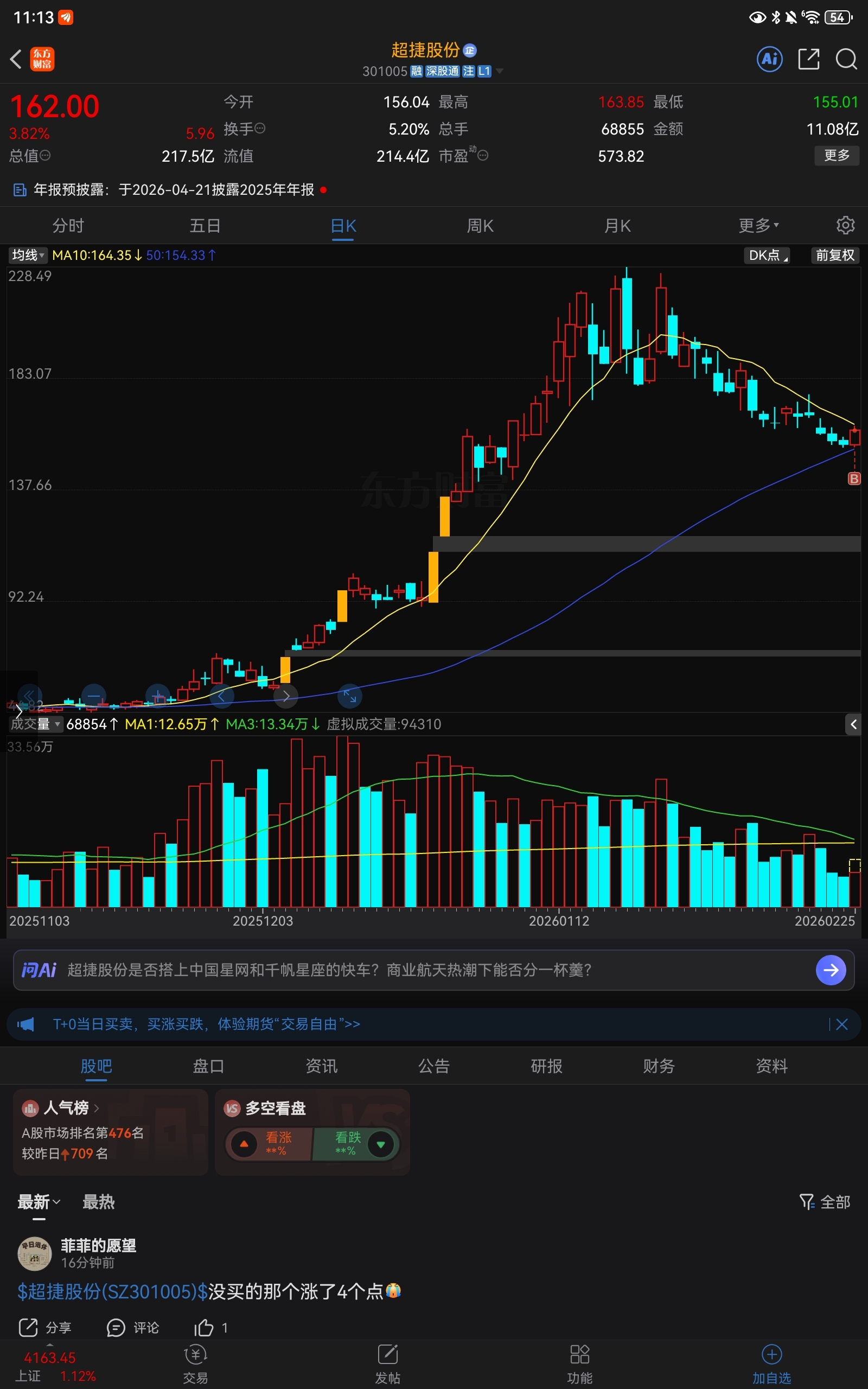Tap the info icon next to 换手
Image resolution: width=868 pixels, height=1389 pixels.
pyautogui.click(x=259, y=129)
